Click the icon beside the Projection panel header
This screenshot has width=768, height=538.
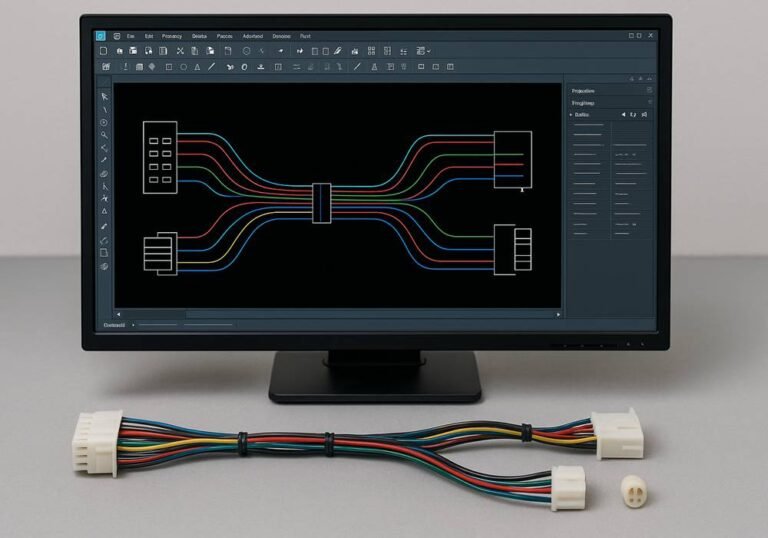point(649,90)
